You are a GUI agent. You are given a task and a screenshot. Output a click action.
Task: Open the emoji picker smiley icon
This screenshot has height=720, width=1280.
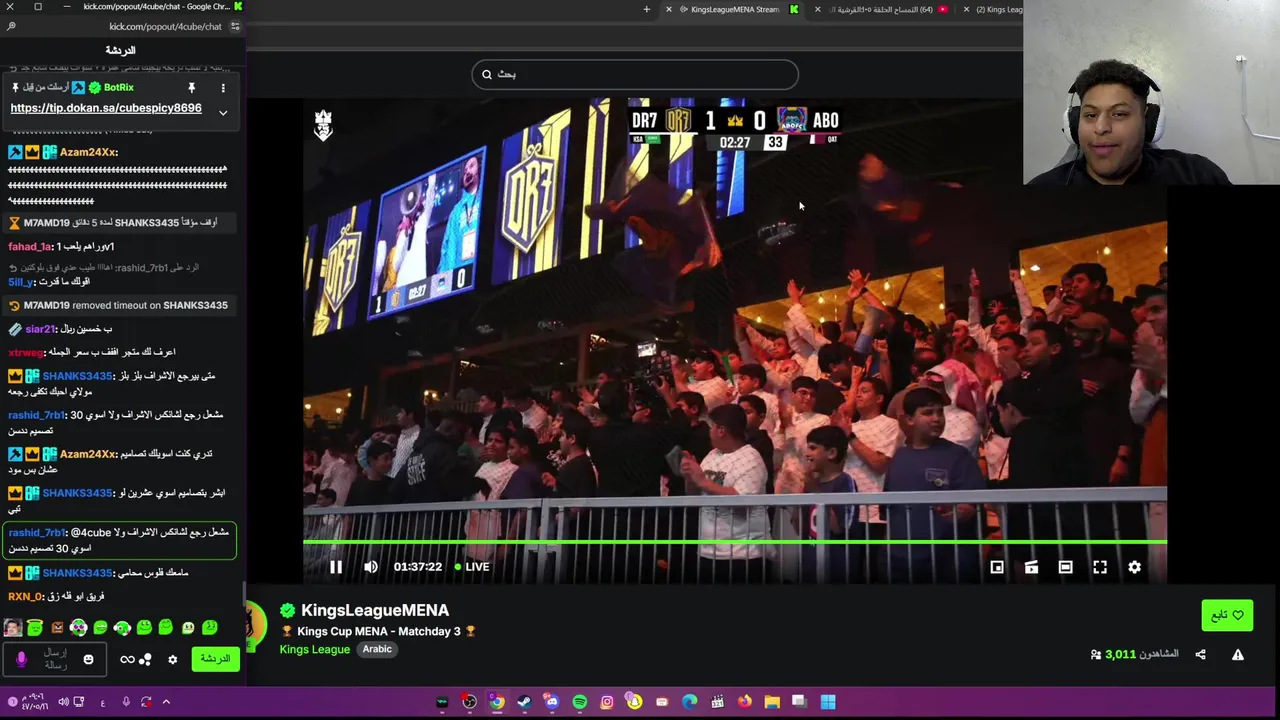[88, 659]
